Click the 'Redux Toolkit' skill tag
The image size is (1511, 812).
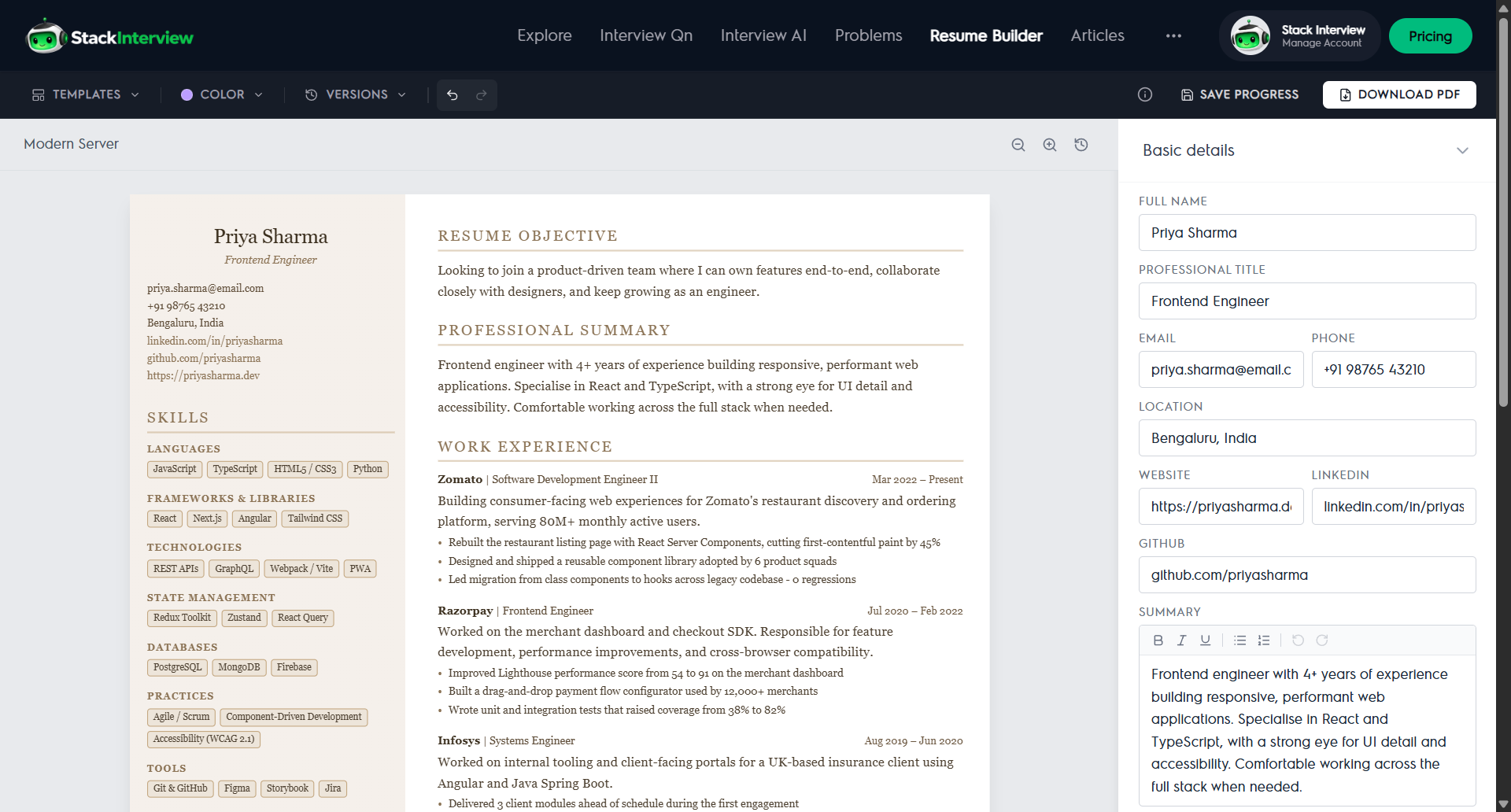[182, 618]
